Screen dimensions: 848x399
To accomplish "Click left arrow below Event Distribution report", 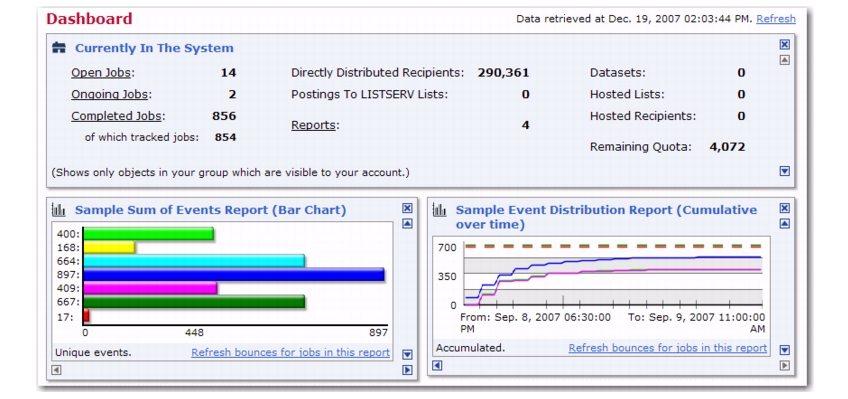I will (438, 366).
